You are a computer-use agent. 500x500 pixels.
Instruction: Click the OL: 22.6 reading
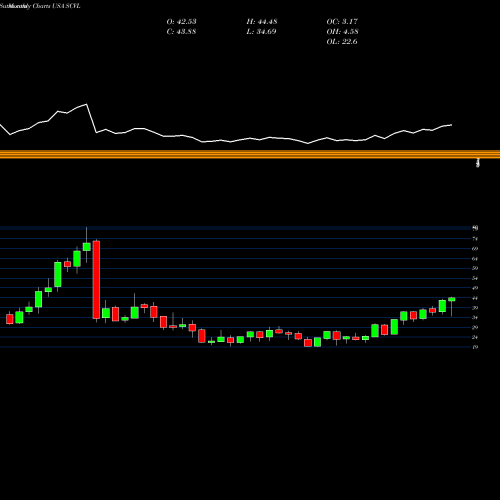click(x=342, y=42)
